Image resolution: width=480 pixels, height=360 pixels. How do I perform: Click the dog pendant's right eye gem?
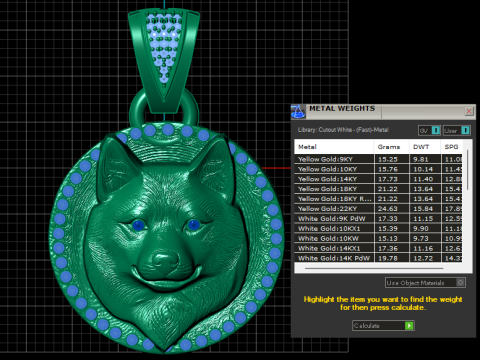pyautogui.click(x=194, y=225)
